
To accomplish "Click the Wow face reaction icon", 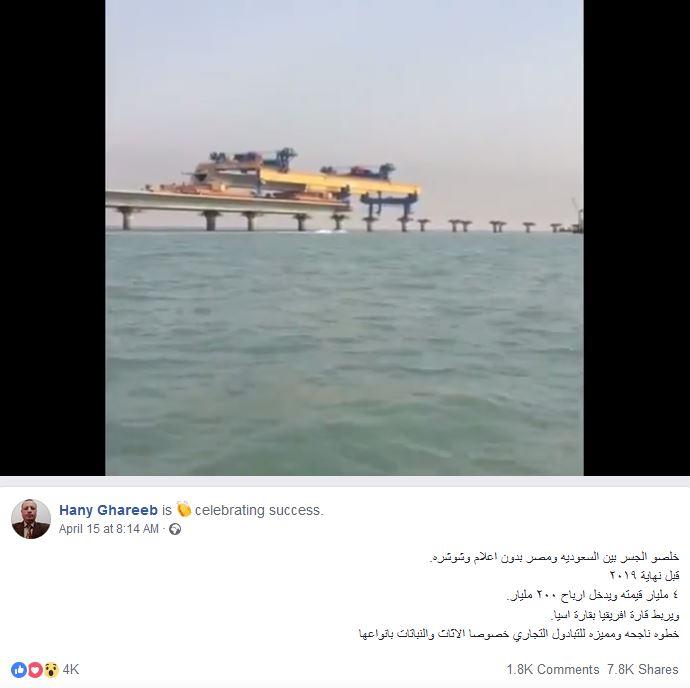I will (51, 670).
